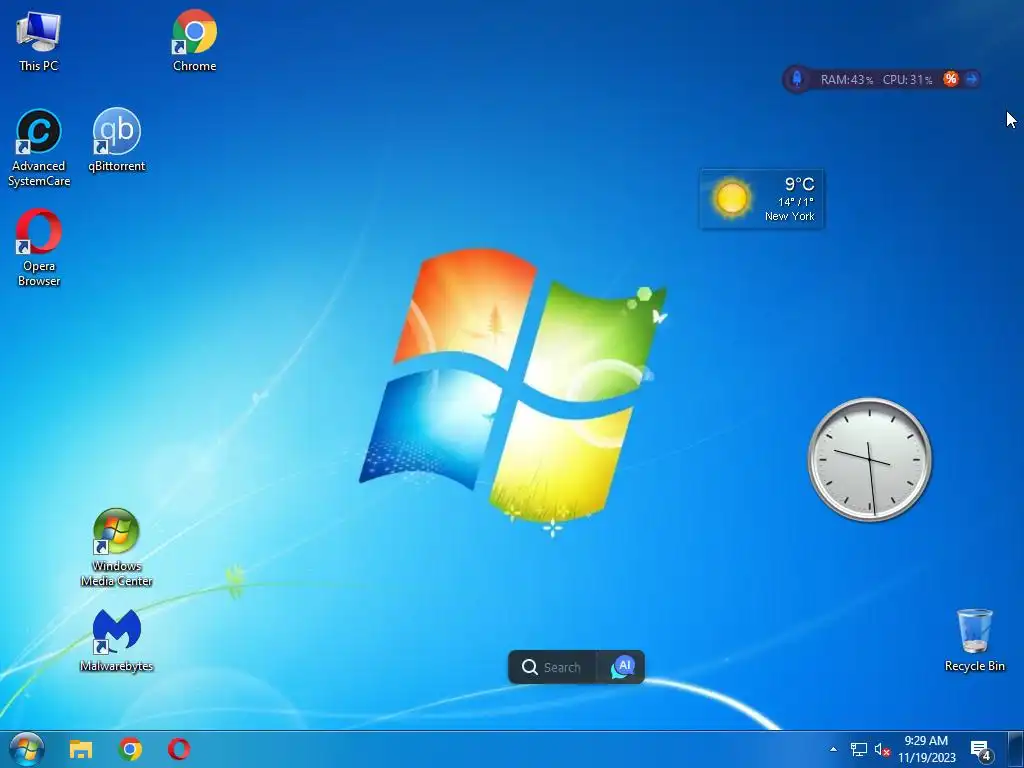
Task: Select the Windows Media Center shortcut
Action: click(x=116, y=548)
